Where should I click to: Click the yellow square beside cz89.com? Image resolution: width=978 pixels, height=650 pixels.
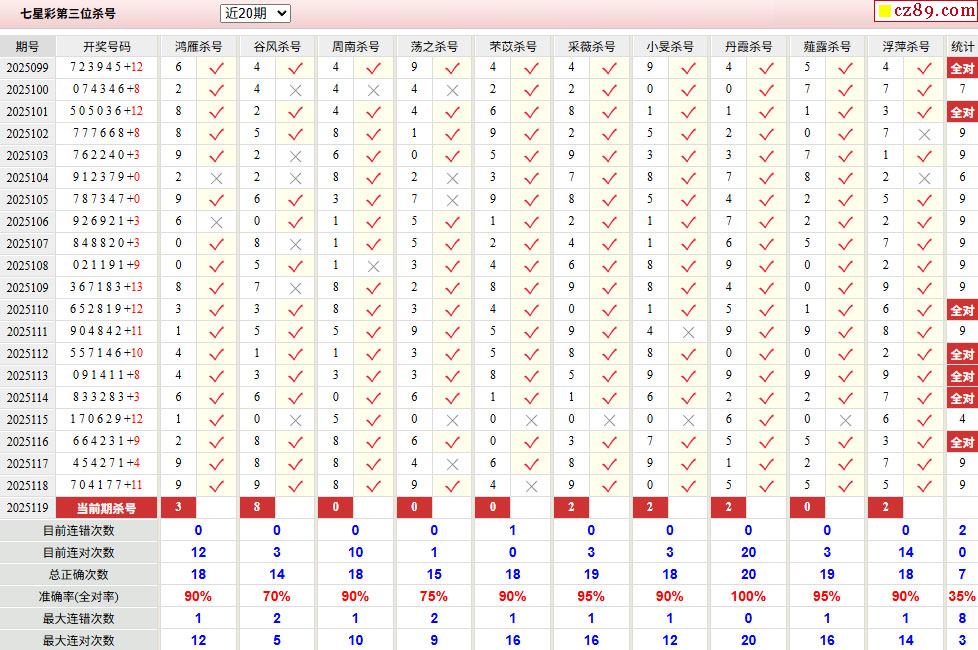pos(884,11)
